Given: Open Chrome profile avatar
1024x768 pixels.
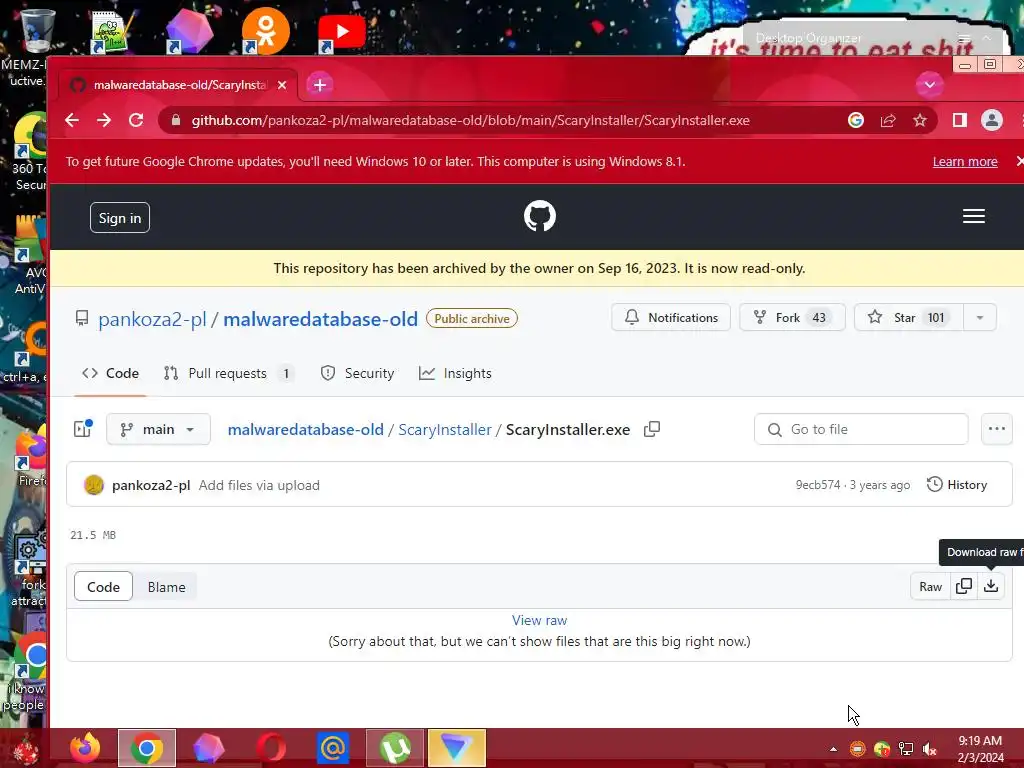Looking at the screenshot, I should 991,120.
